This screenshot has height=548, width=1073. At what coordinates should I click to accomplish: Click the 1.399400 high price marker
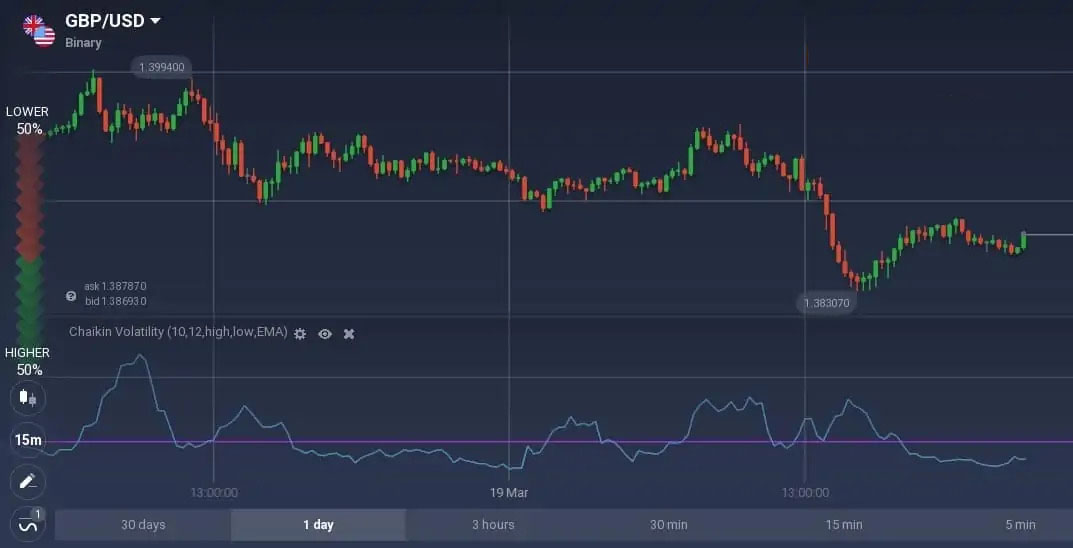[x=161, y=67]
